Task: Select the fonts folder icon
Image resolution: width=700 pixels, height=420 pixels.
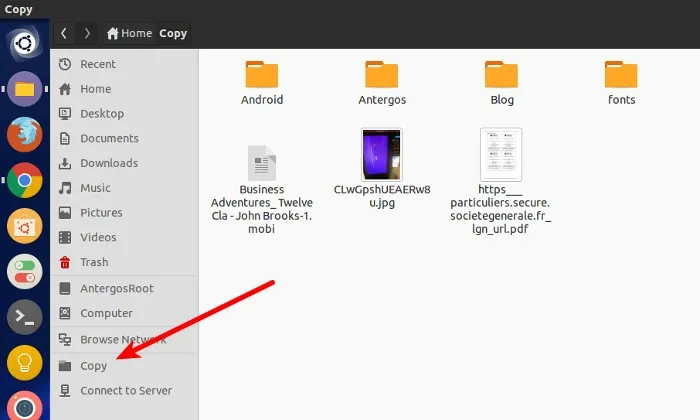Action: pos(621,74)
